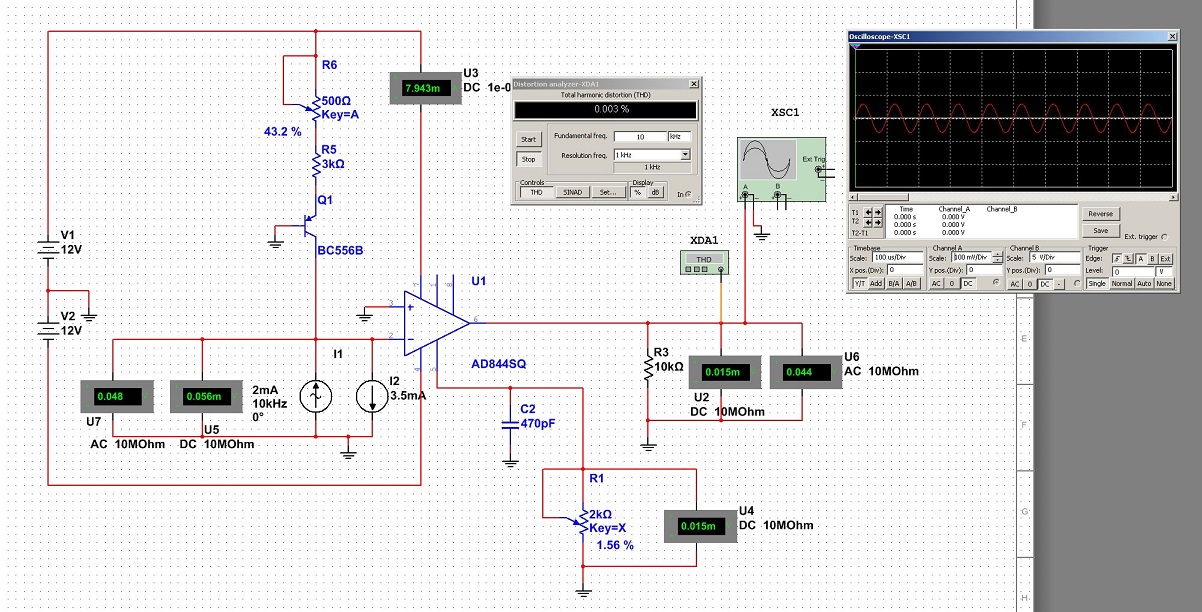Close the Distortion analyzer-XDA1 window
Image resolution: width=1202 pixels, height=612 pixels.
tap(694, 84)
